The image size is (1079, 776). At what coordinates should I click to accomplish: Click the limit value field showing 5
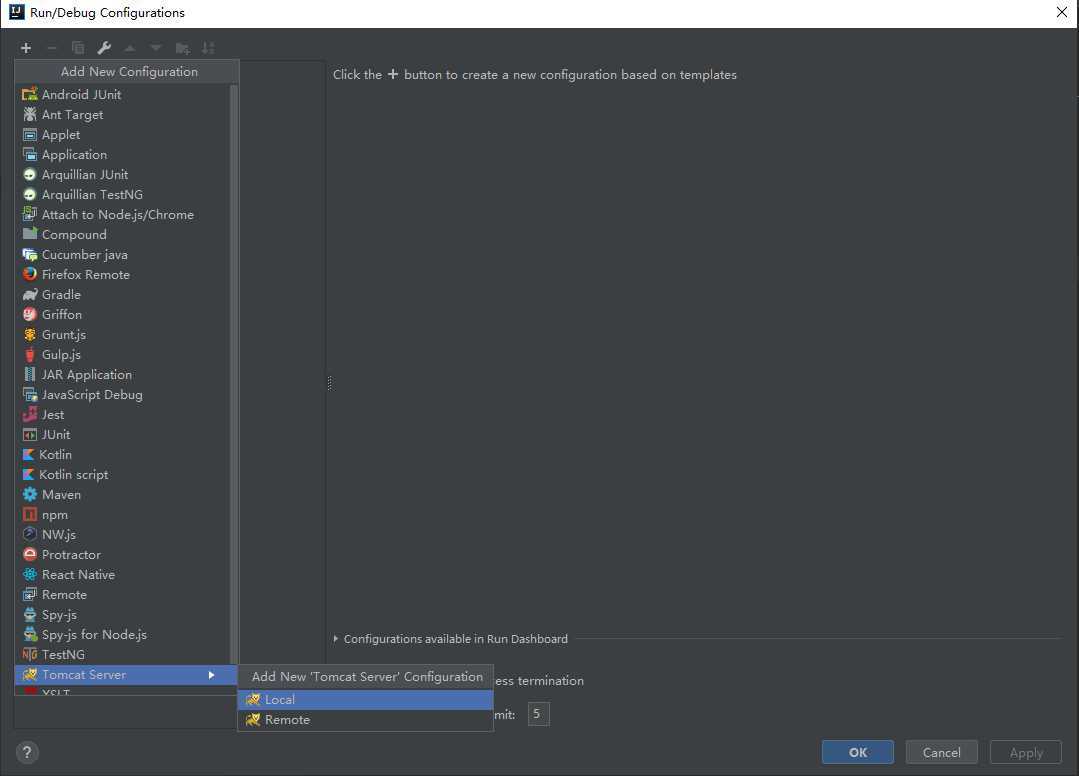(x=538, y=714)
